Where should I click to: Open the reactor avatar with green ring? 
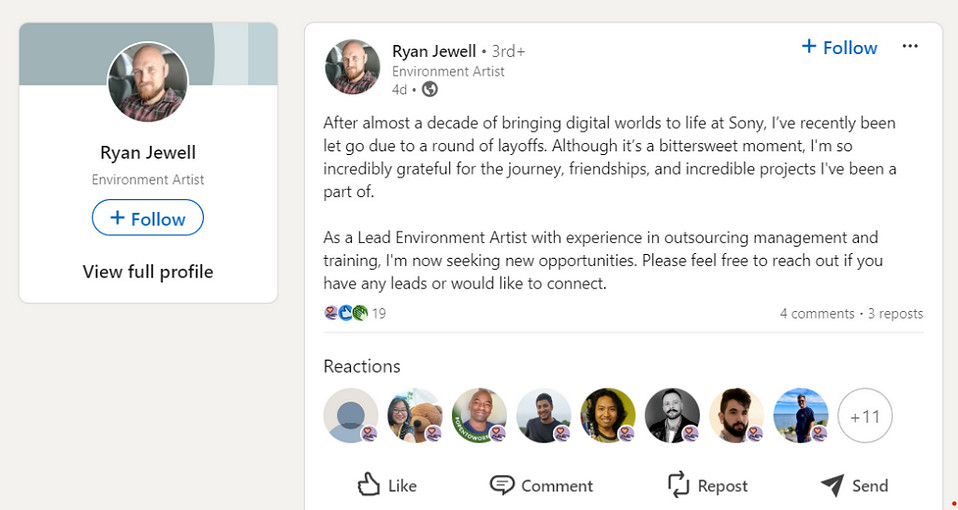(479, 416)
